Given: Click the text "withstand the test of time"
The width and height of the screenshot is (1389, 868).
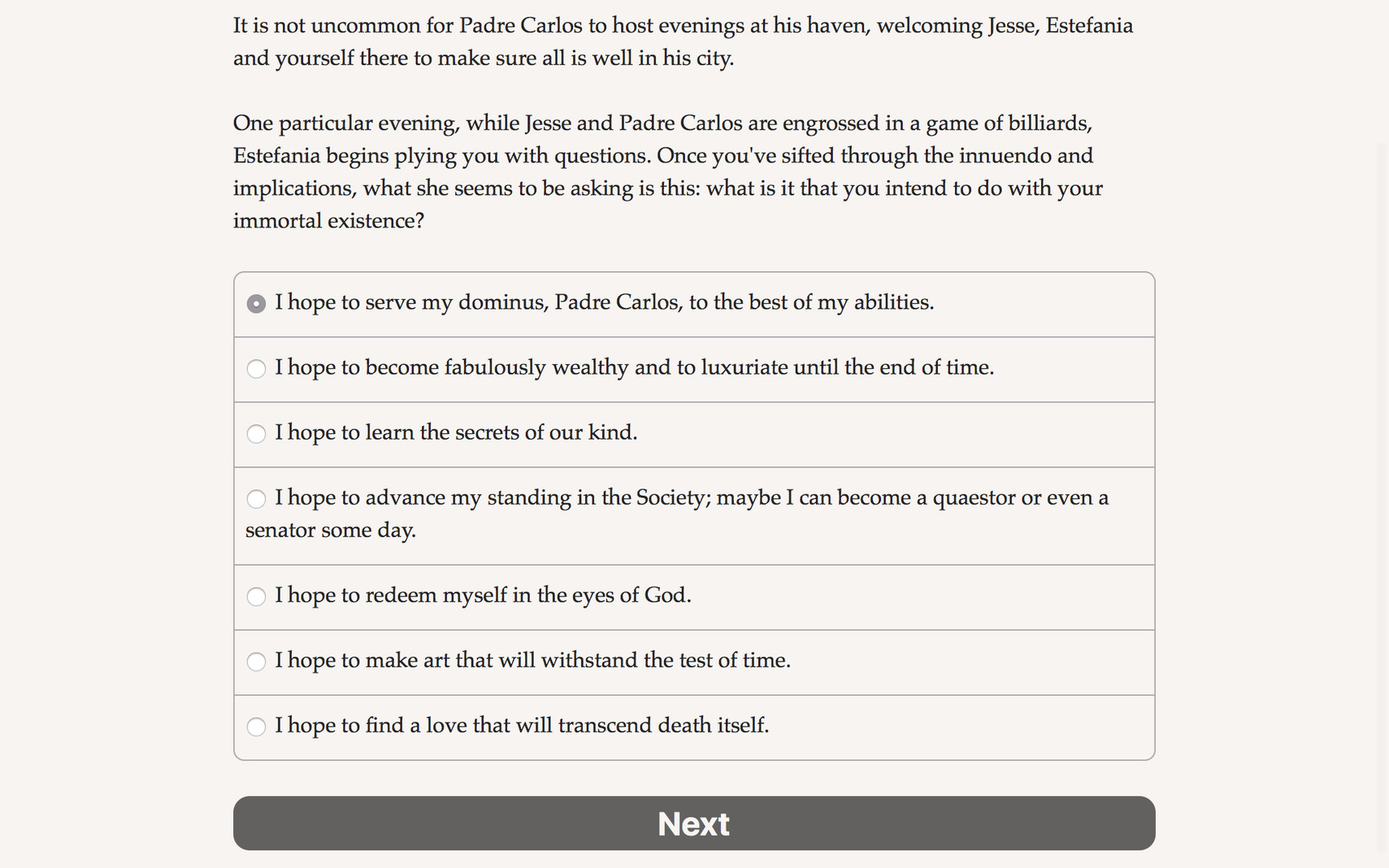Looking at the screenshot, I should coord(666,660).
